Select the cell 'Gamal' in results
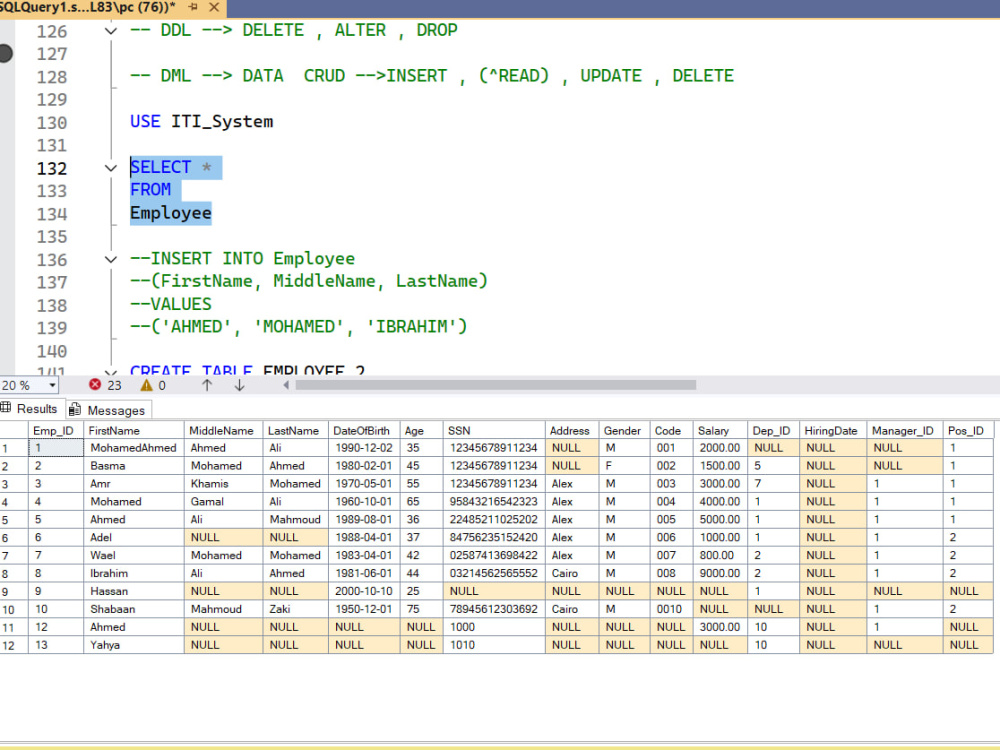 point(223,501)
